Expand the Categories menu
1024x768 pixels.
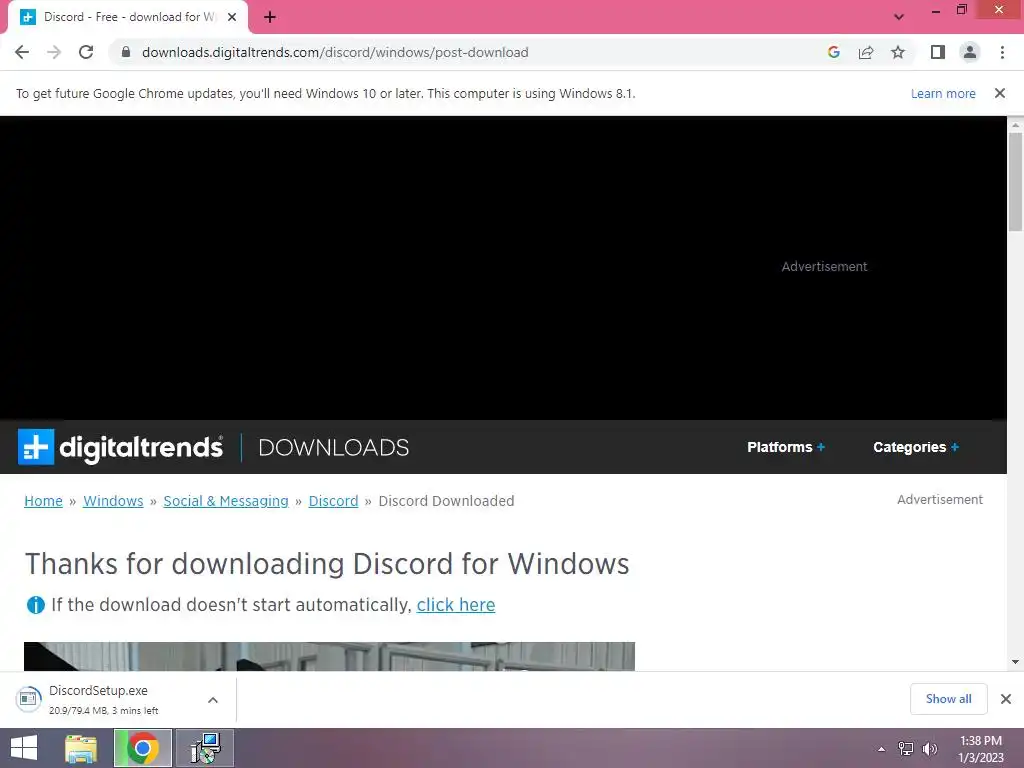click(x=916, y=447)
